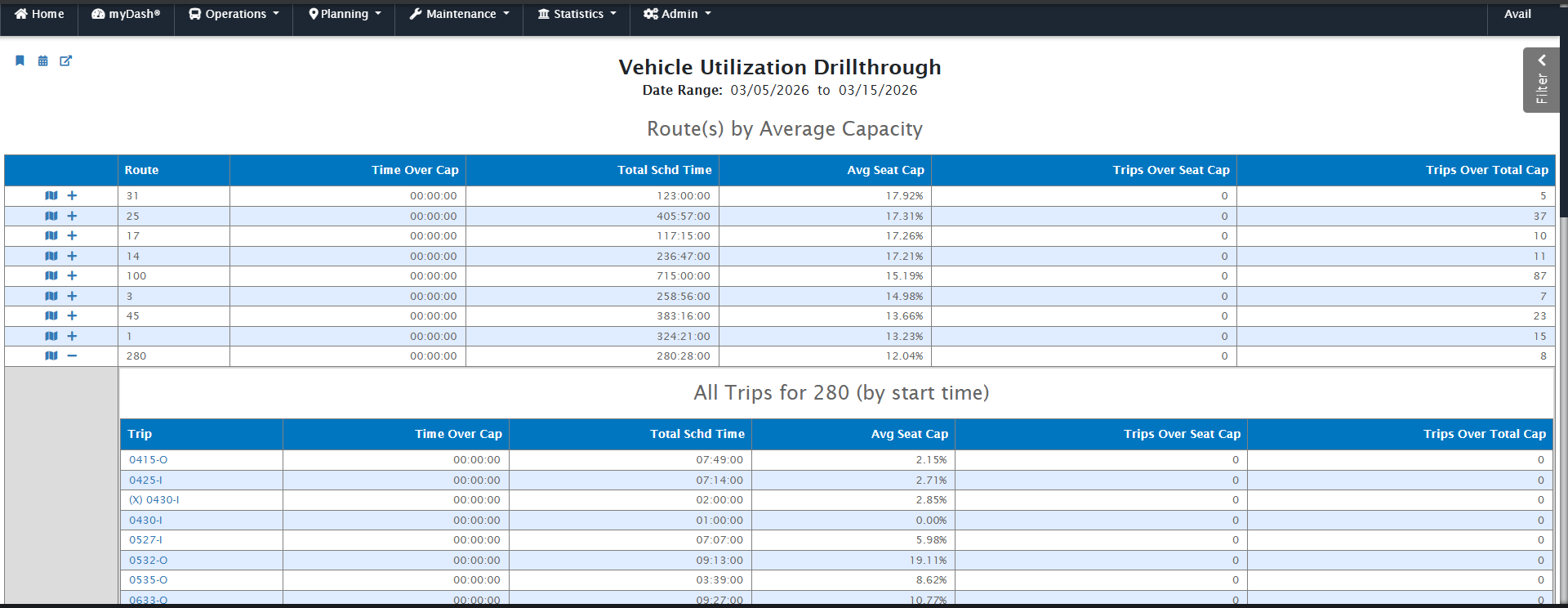The height and width of the screenshot is (608, 1568).
Task: Expand route 3 row
Action: click(x=72, y=297)
